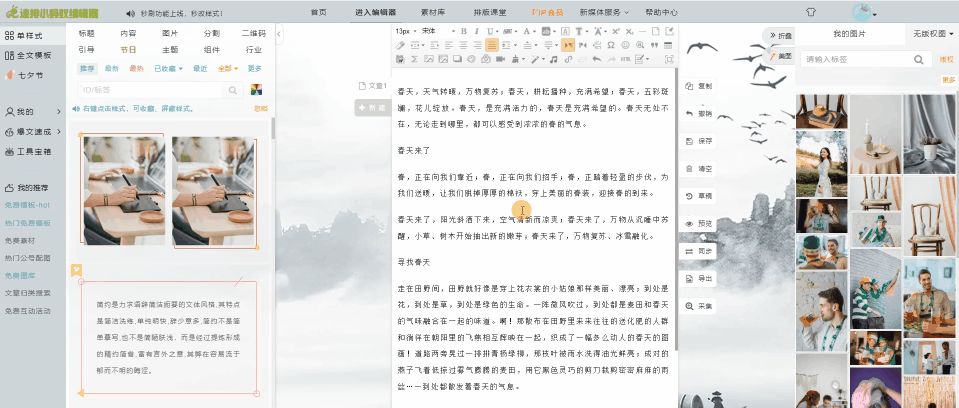Insert music with the note icon
Image resolution: width=959 pixels, height=408 pixels.
pos(554,59)
